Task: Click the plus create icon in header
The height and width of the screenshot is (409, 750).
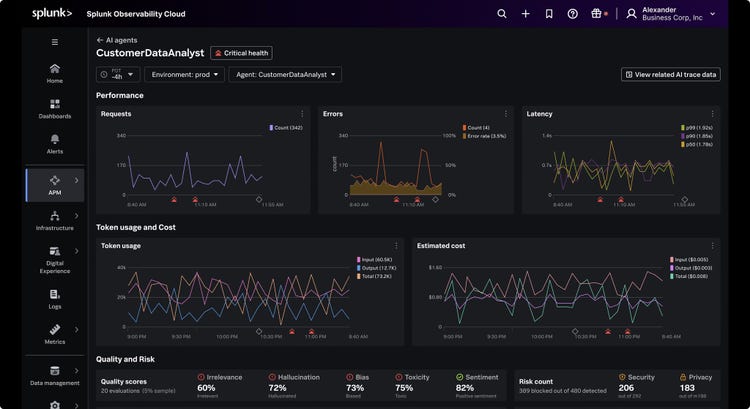Action: pyautogui.click(x=525, y=14)
